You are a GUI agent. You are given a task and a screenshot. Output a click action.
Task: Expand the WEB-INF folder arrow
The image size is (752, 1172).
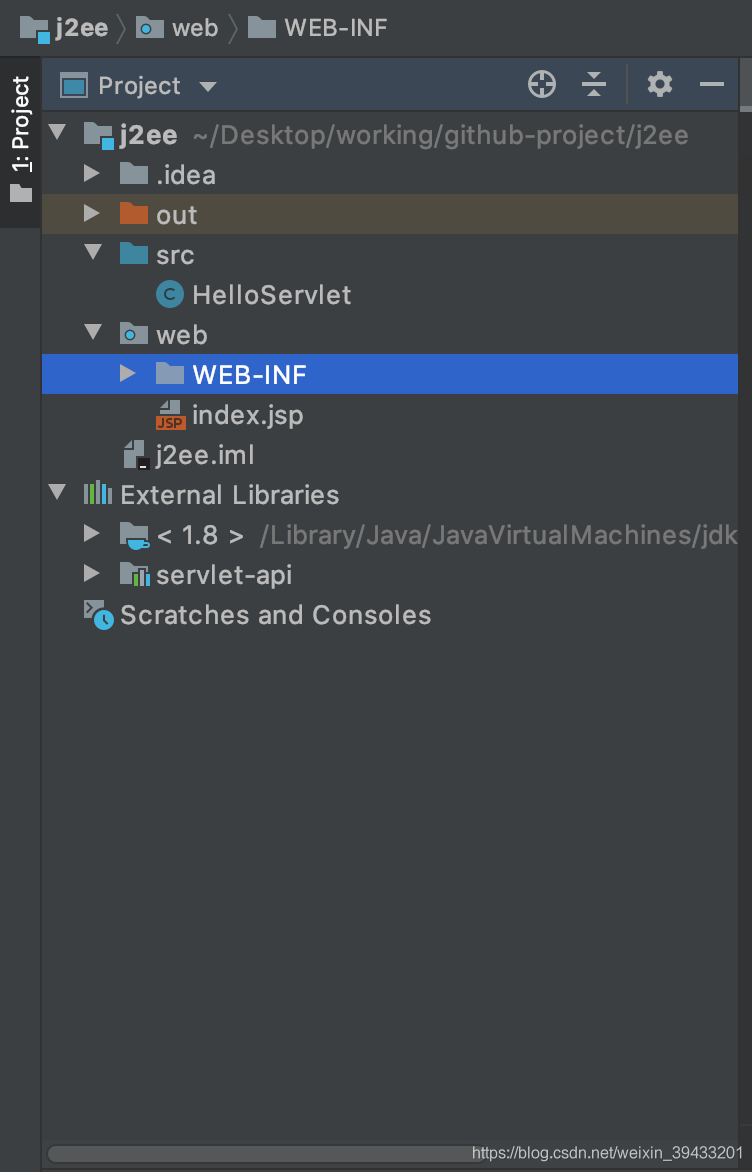[x=127, y=374]
